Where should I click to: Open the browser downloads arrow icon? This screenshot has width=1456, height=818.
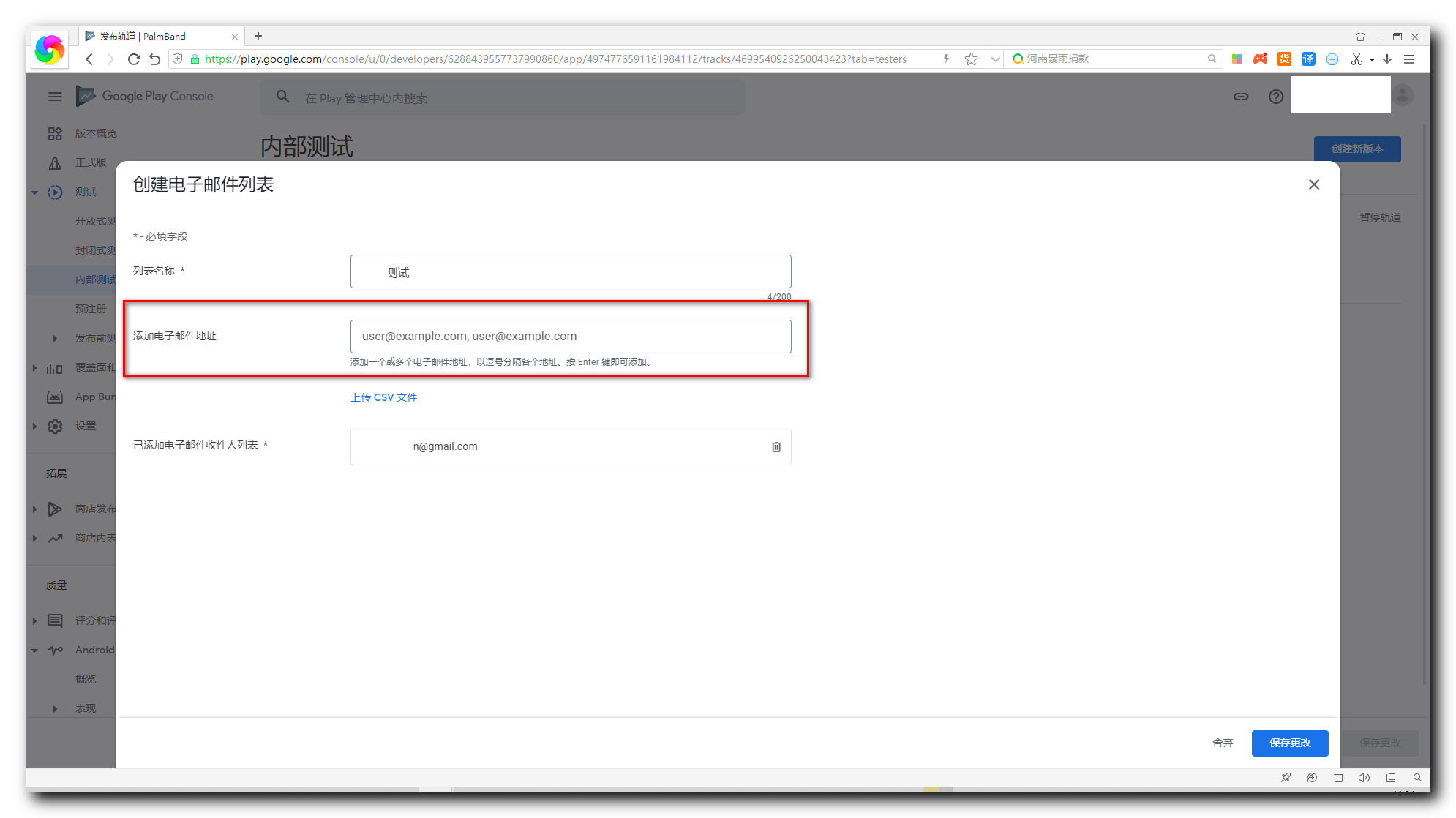1387,59
